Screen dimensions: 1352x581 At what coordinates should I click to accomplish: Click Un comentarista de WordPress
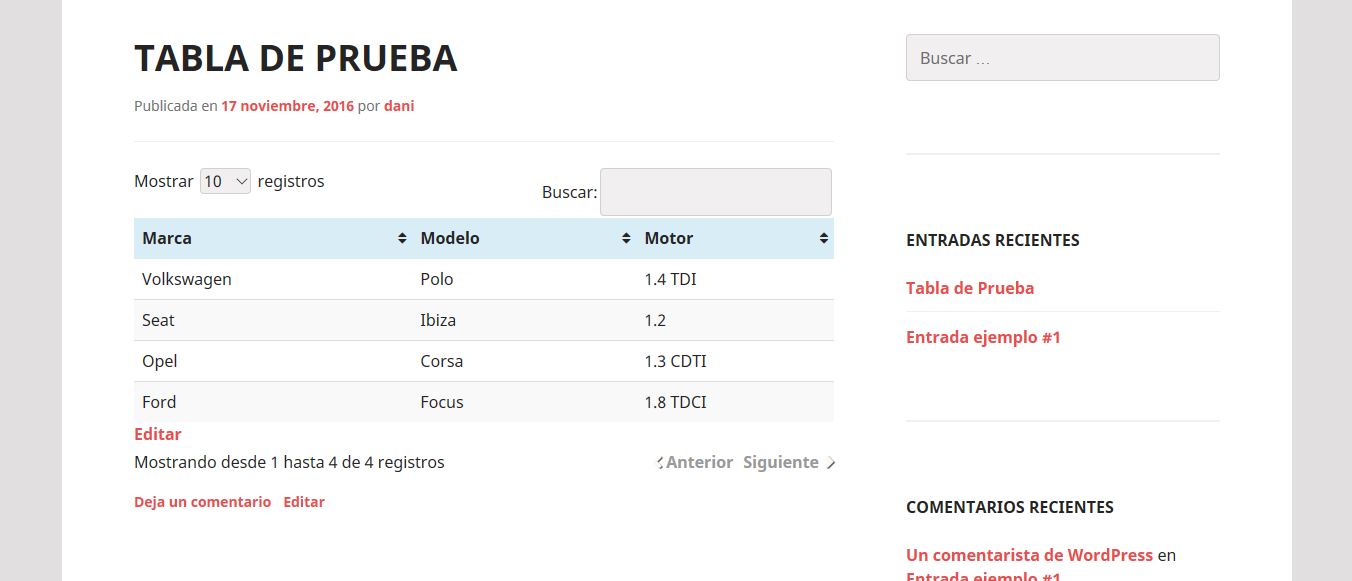(x=1028, y=554)
